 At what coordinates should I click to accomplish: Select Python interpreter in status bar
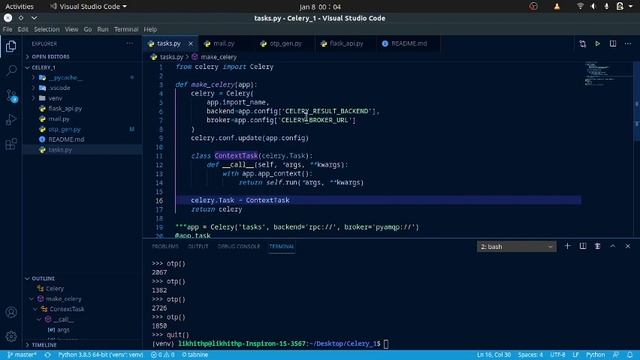[100, 355]
